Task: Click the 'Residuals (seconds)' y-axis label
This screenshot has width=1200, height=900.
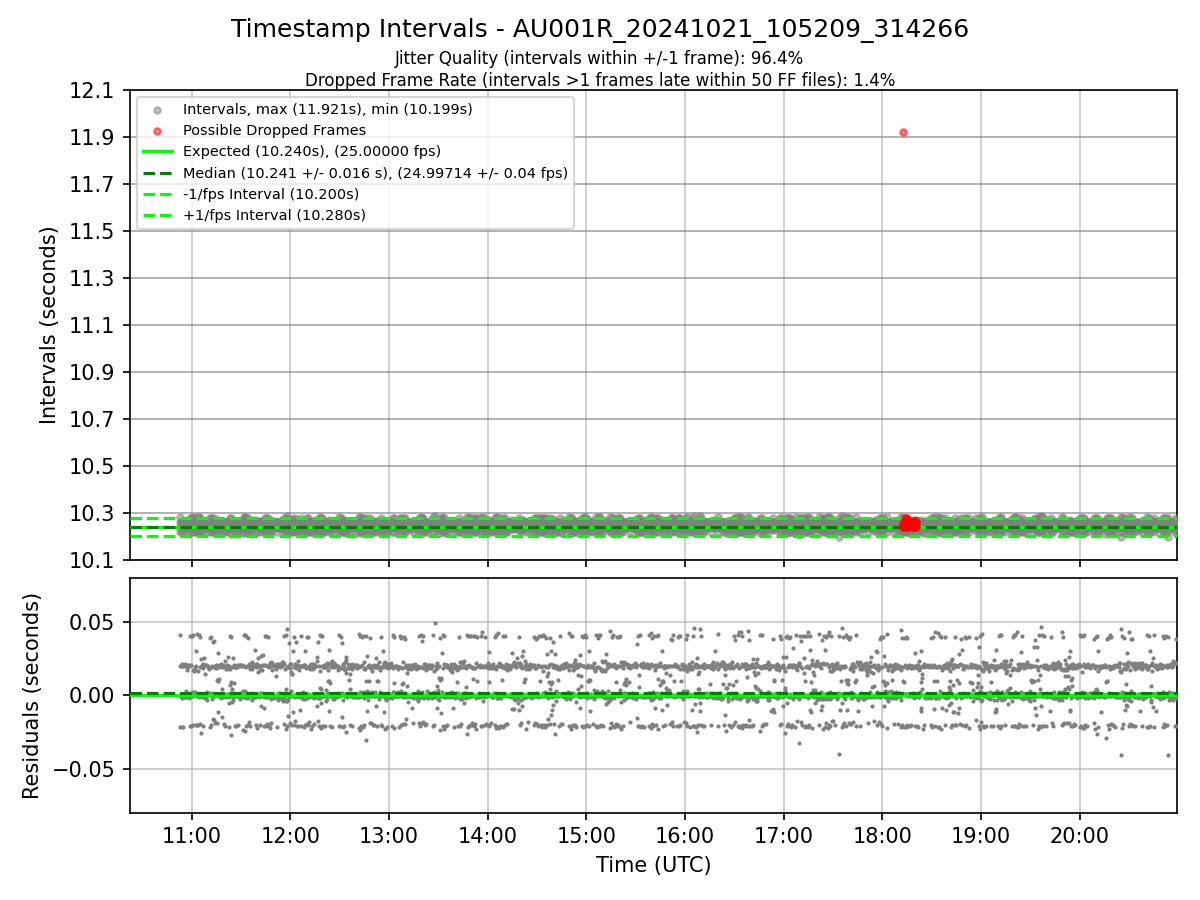Action: click(32, 696)
